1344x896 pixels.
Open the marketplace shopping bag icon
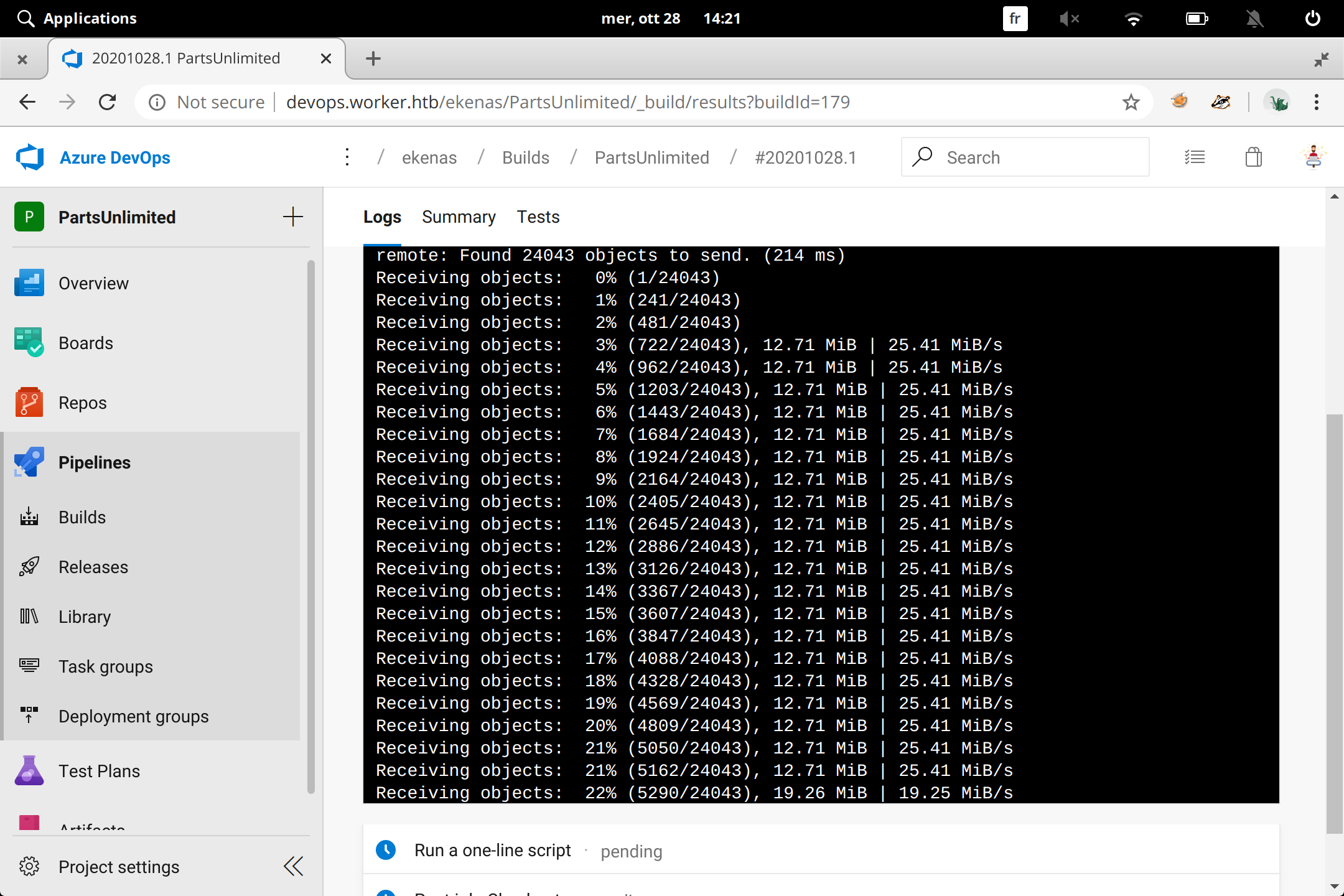(1253, 157)
